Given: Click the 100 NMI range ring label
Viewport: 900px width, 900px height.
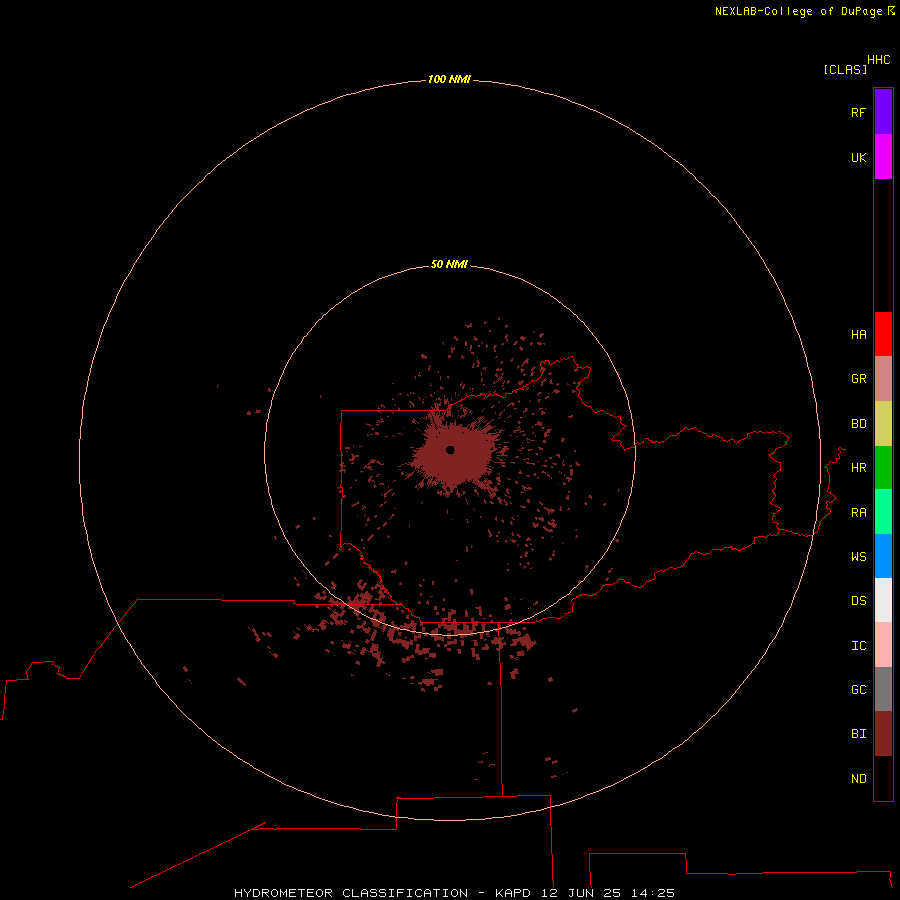Looking at the screenshot, I should (x=449, y=79).
